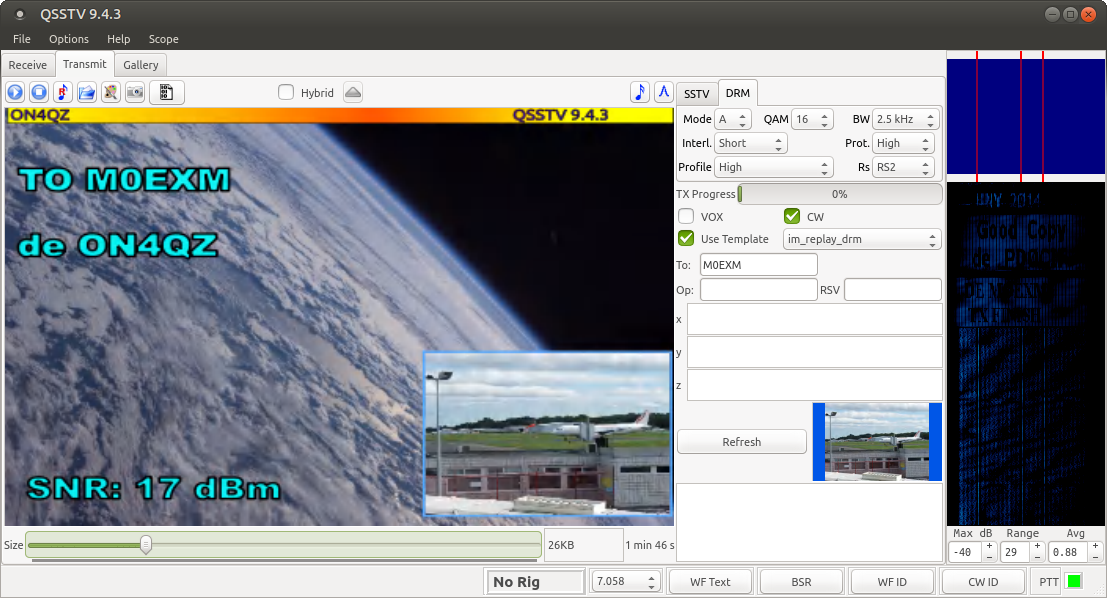
Task: Uncheck the CW checkbox
Action: pos(792,216)
